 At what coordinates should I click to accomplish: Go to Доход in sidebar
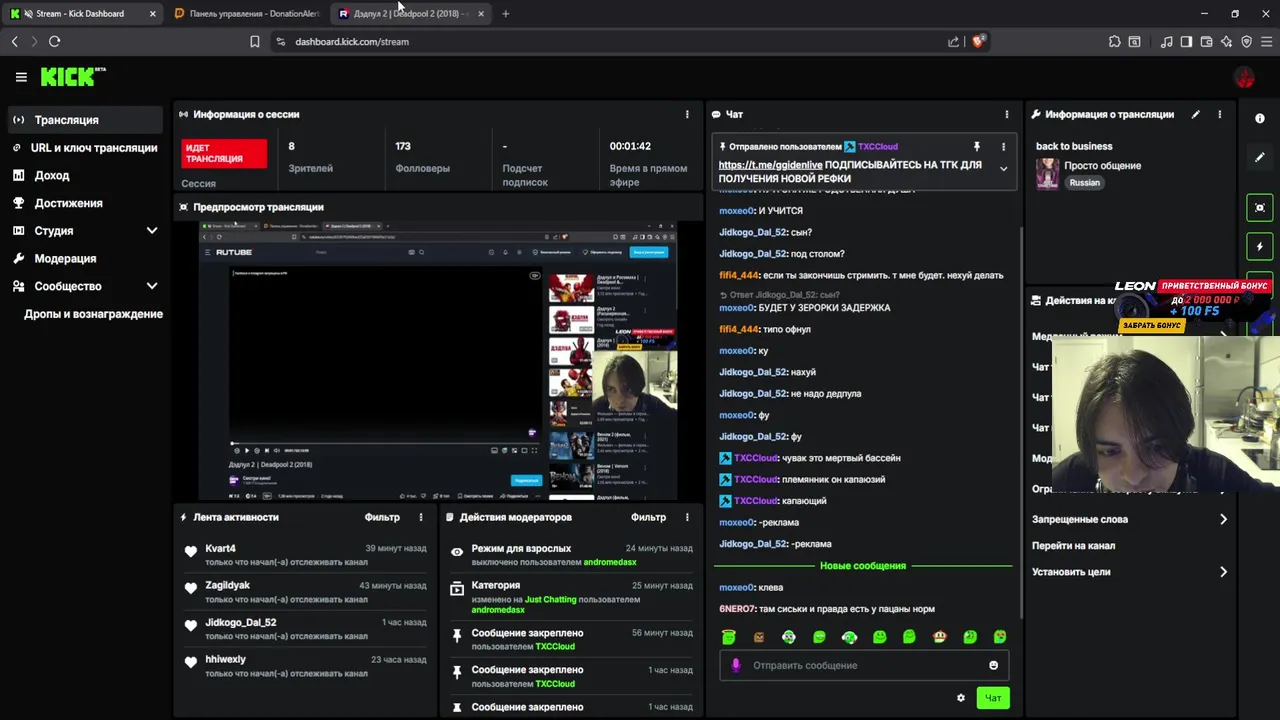(x=84, y=175)
